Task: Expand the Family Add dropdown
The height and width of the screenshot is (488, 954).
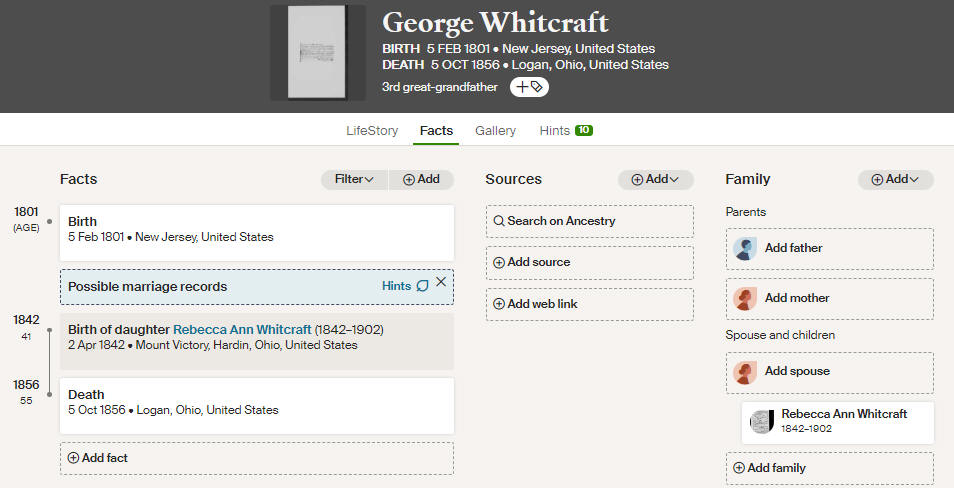Action: (x=895, y=180)
